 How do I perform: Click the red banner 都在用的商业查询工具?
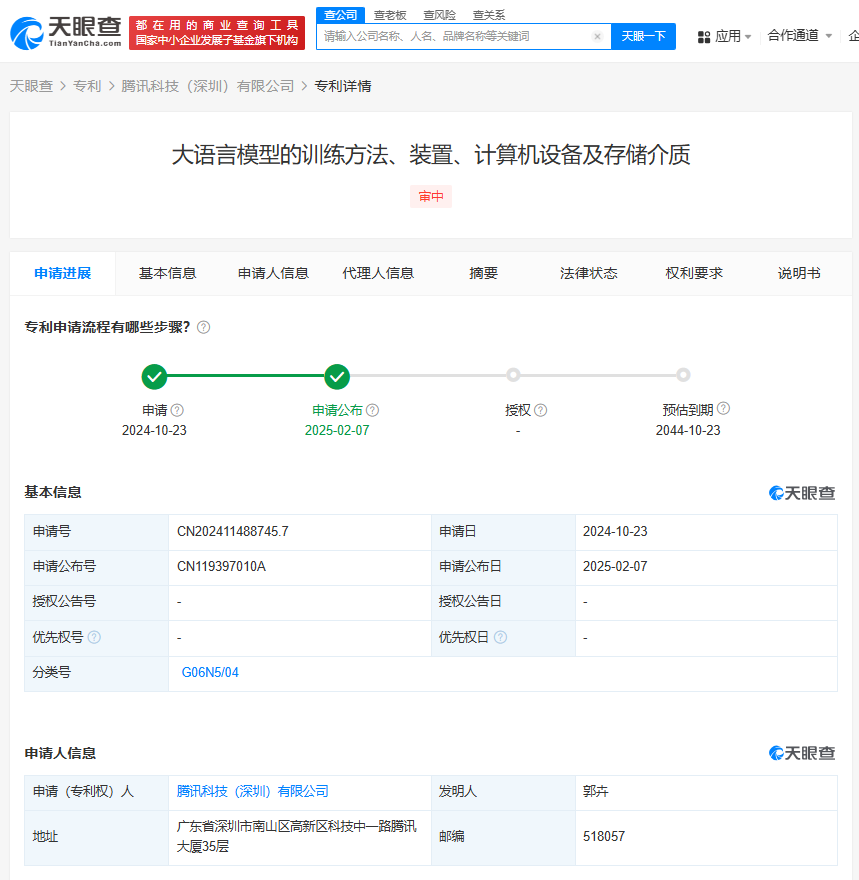(217, 33)
